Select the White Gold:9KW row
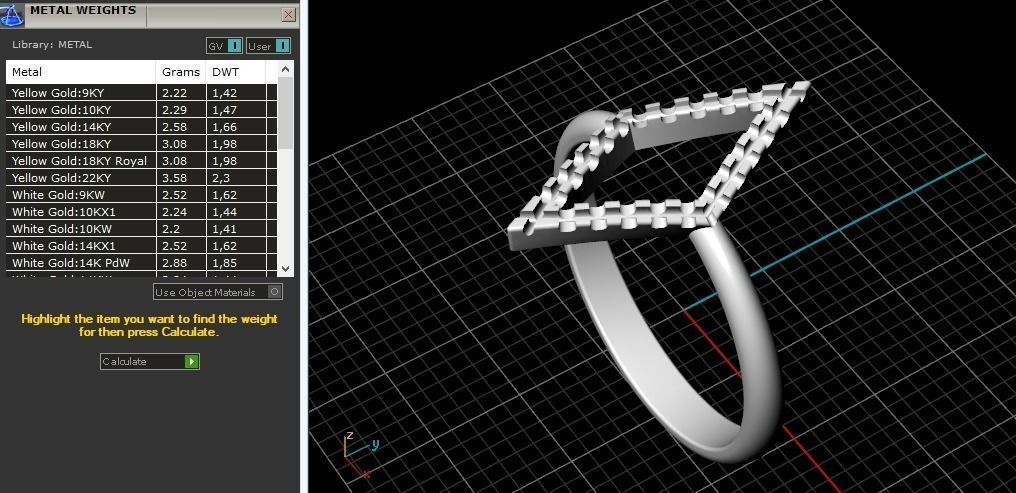Image resolution: width=1016 pixels, height=493 pixels. [x=141, y=194]
